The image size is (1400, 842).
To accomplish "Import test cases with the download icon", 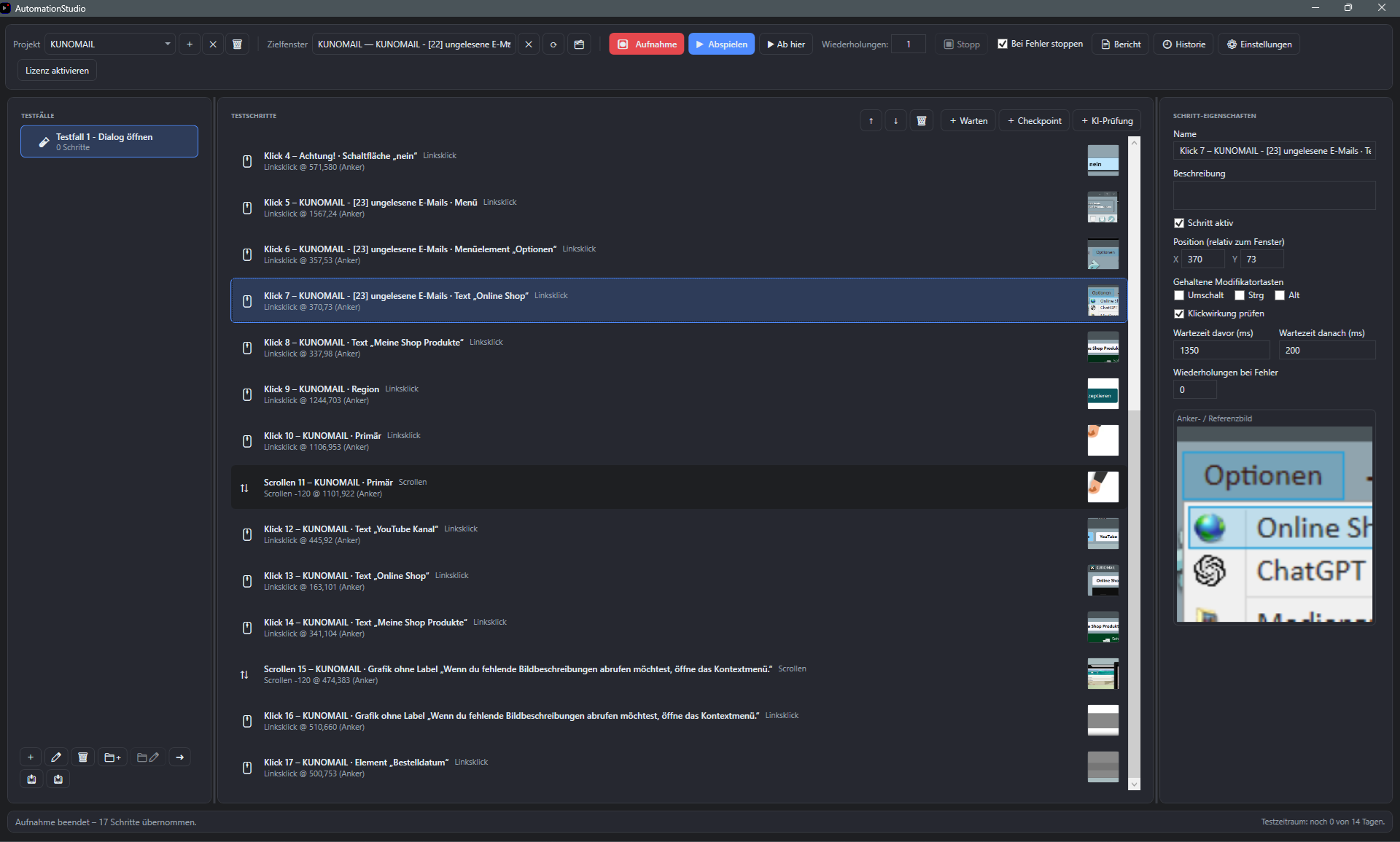I will 58,779.
